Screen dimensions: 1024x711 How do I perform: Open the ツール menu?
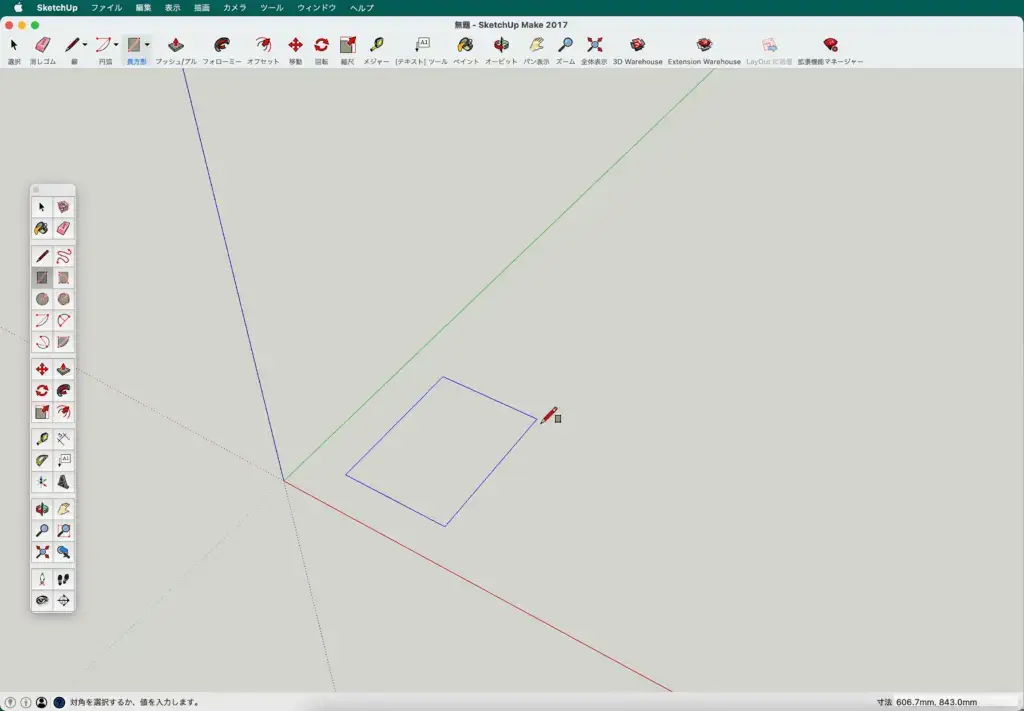pyautogui.click(x=272, y=8)
